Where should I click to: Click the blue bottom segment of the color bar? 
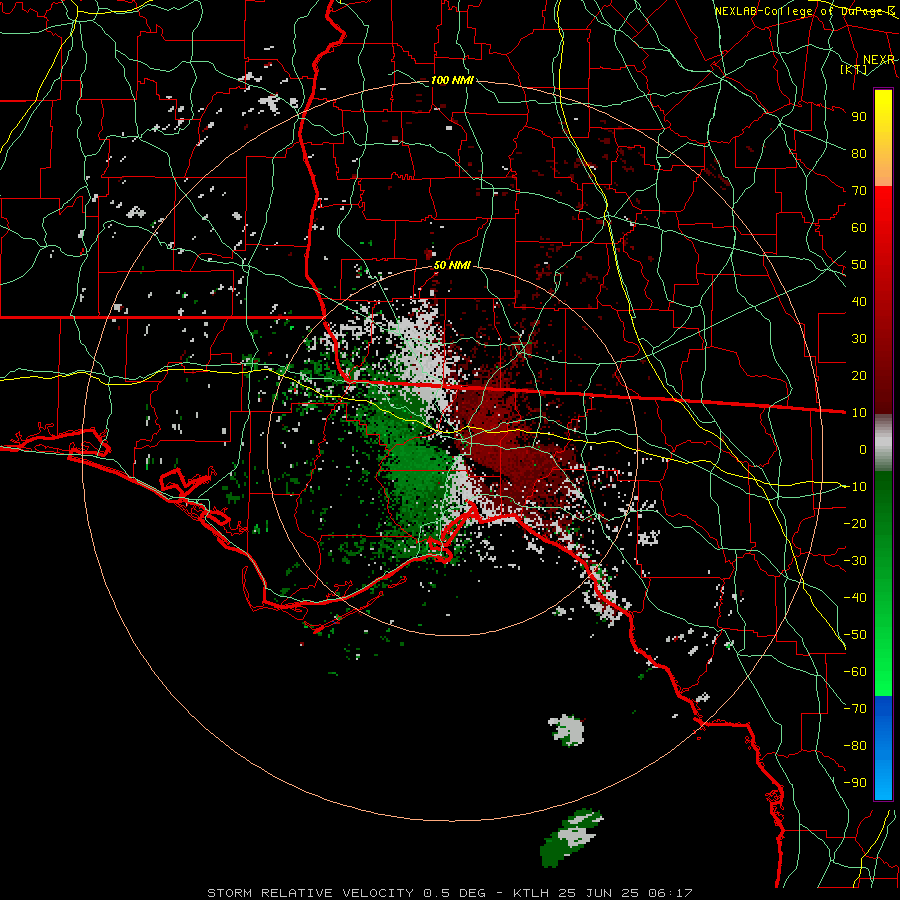(x=883, y=748)
